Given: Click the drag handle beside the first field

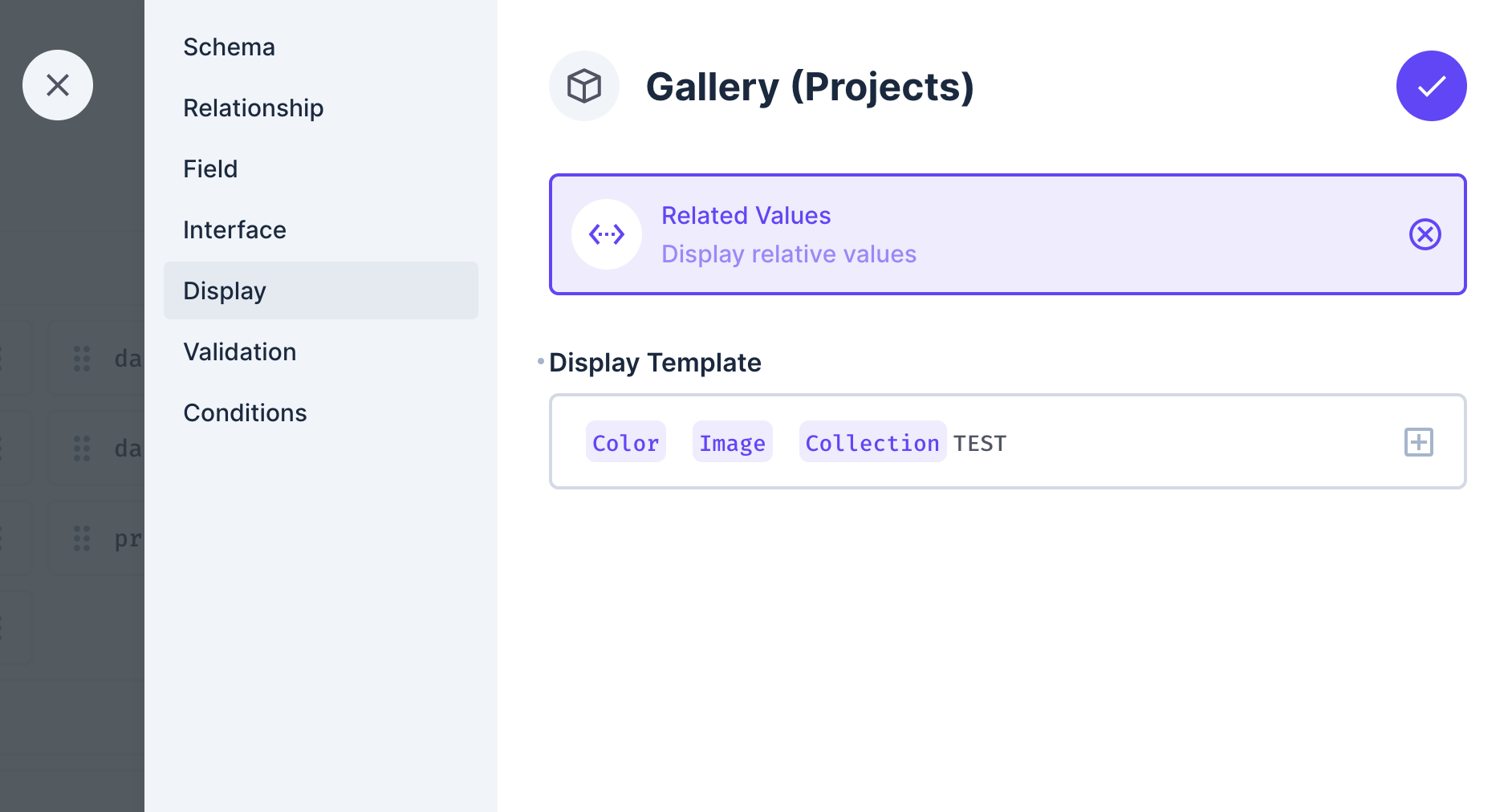Looking at the screenshot, I should pyautogui.click(x=81, y=359).
